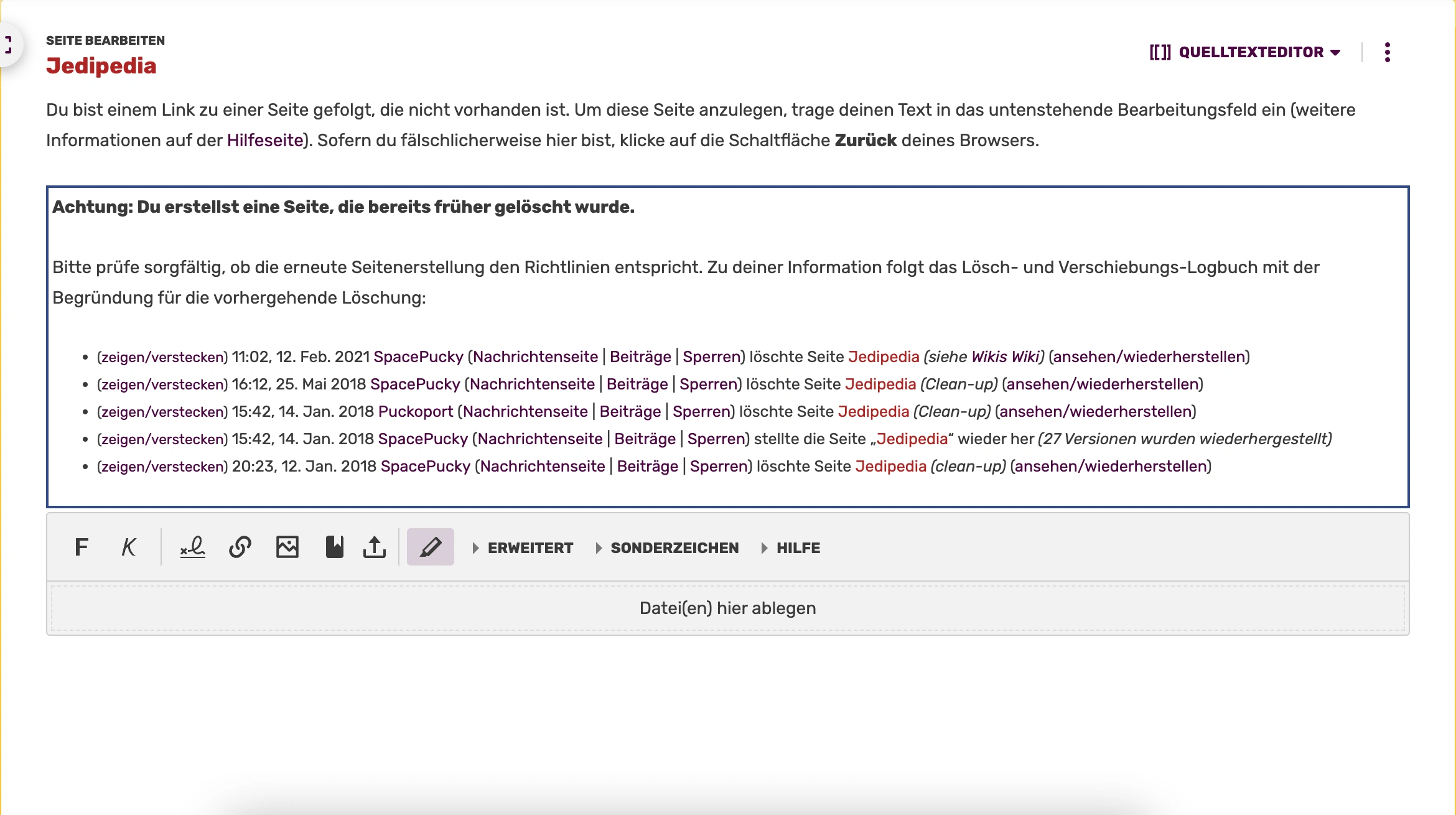This screenshot has width=1456, height=815.
Task: Insert signature with timestamp icon
Action: 193,547
